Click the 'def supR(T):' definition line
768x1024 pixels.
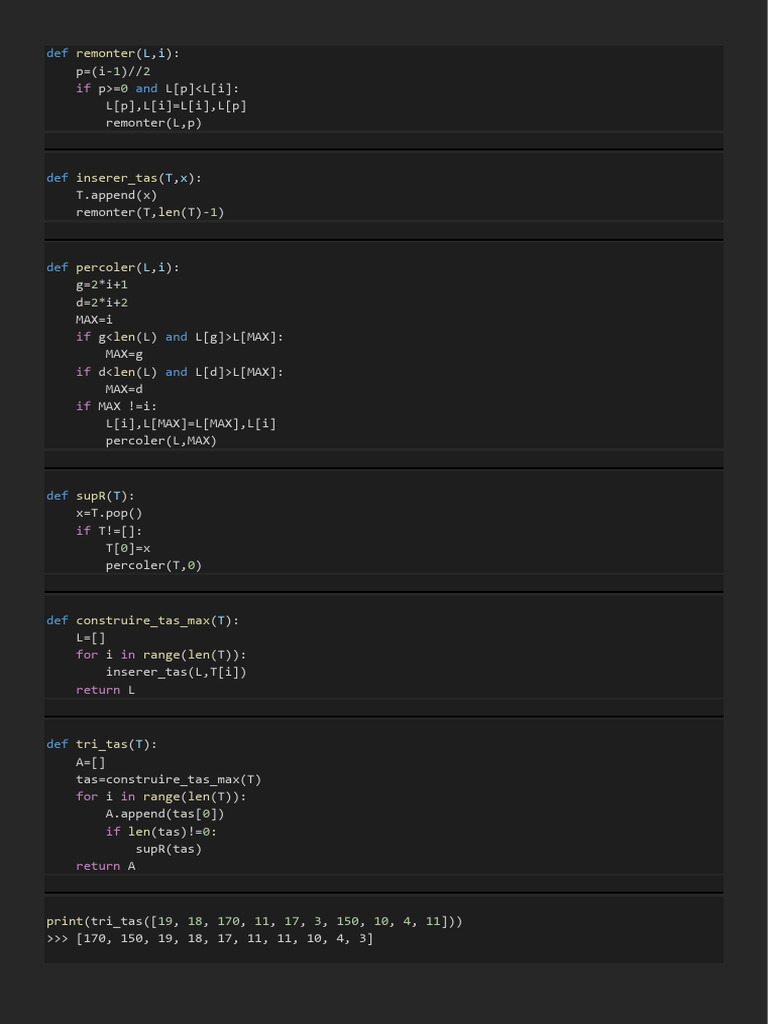90,496
